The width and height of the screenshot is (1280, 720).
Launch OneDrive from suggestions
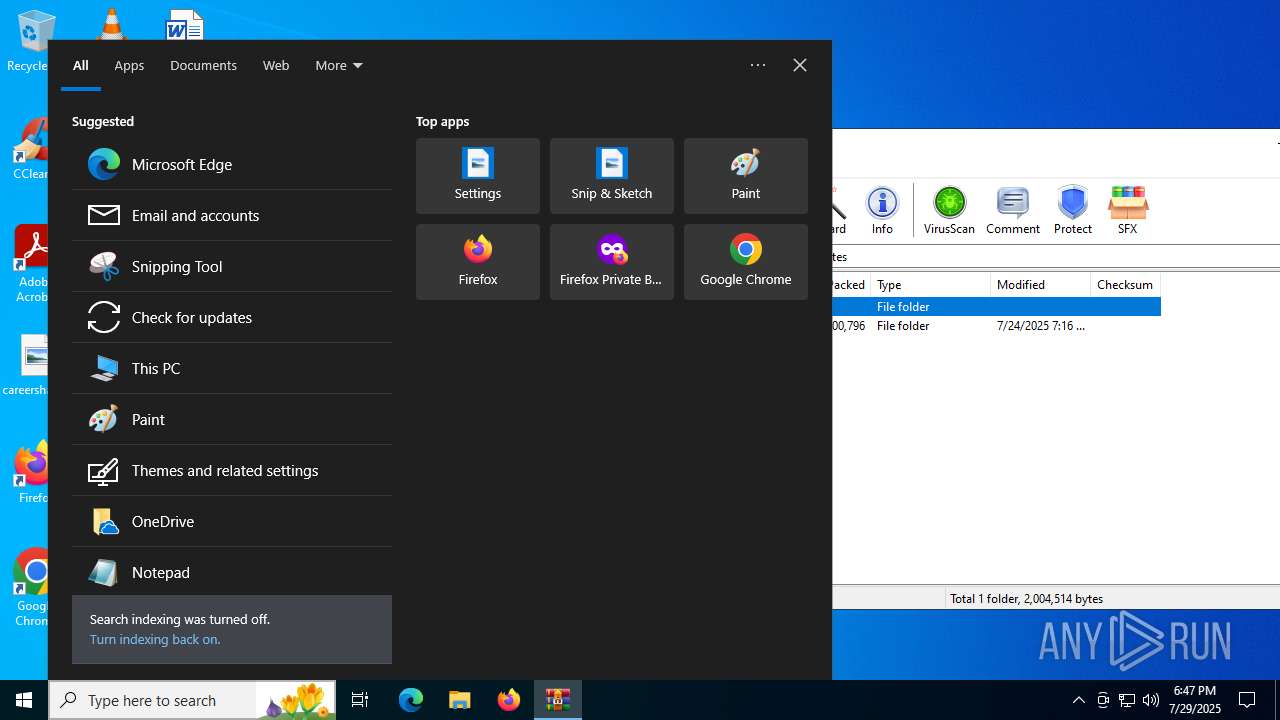231,521
